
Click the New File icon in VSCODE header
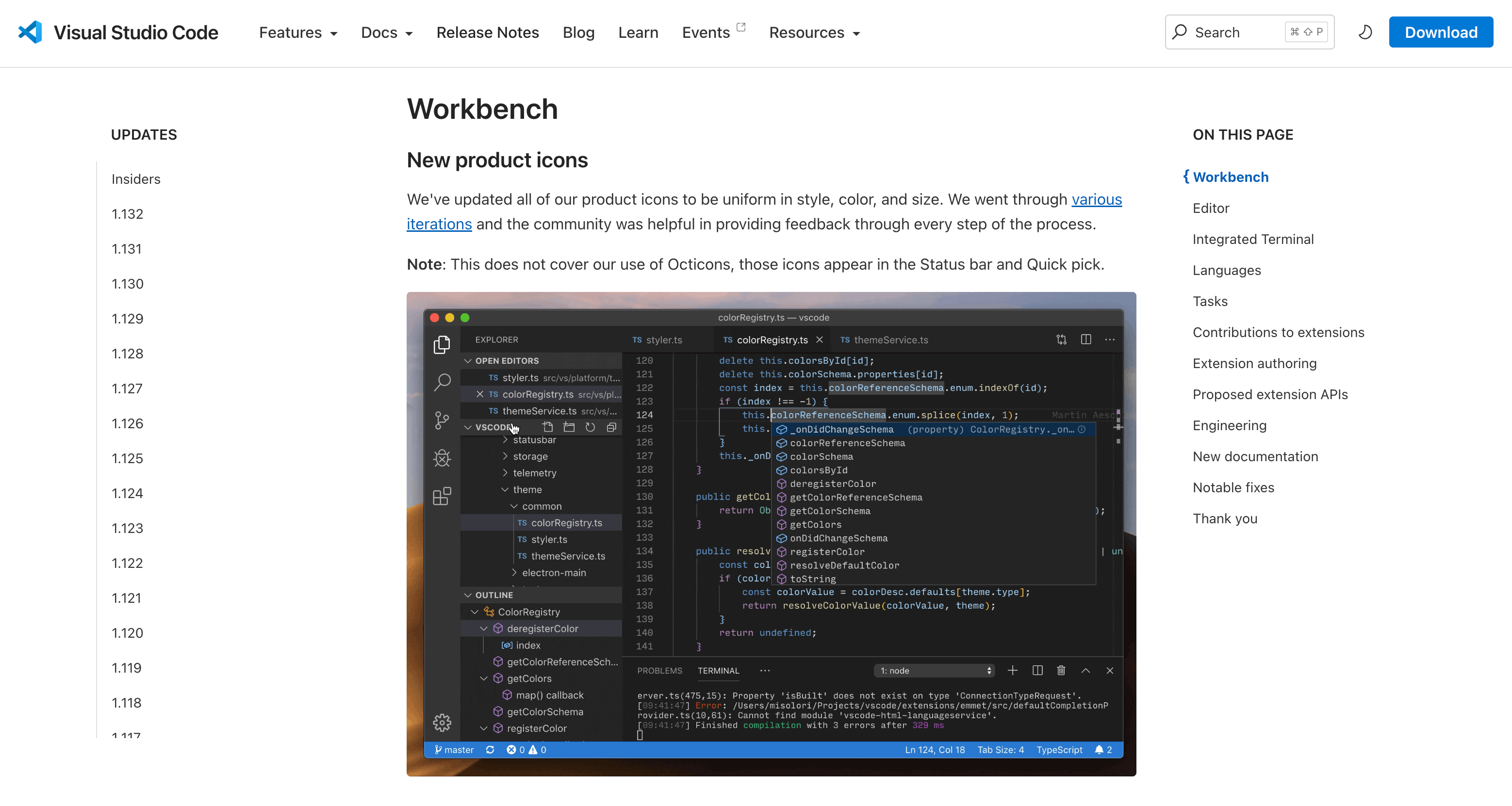coord(548,427)
